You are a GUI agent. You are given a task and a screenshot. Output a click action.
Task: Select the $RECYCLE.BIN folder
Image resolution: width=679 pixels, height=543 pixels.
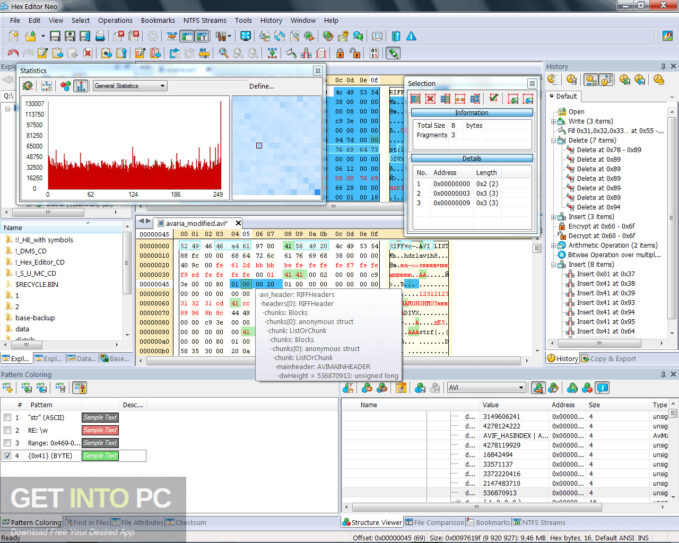(36, 284)
